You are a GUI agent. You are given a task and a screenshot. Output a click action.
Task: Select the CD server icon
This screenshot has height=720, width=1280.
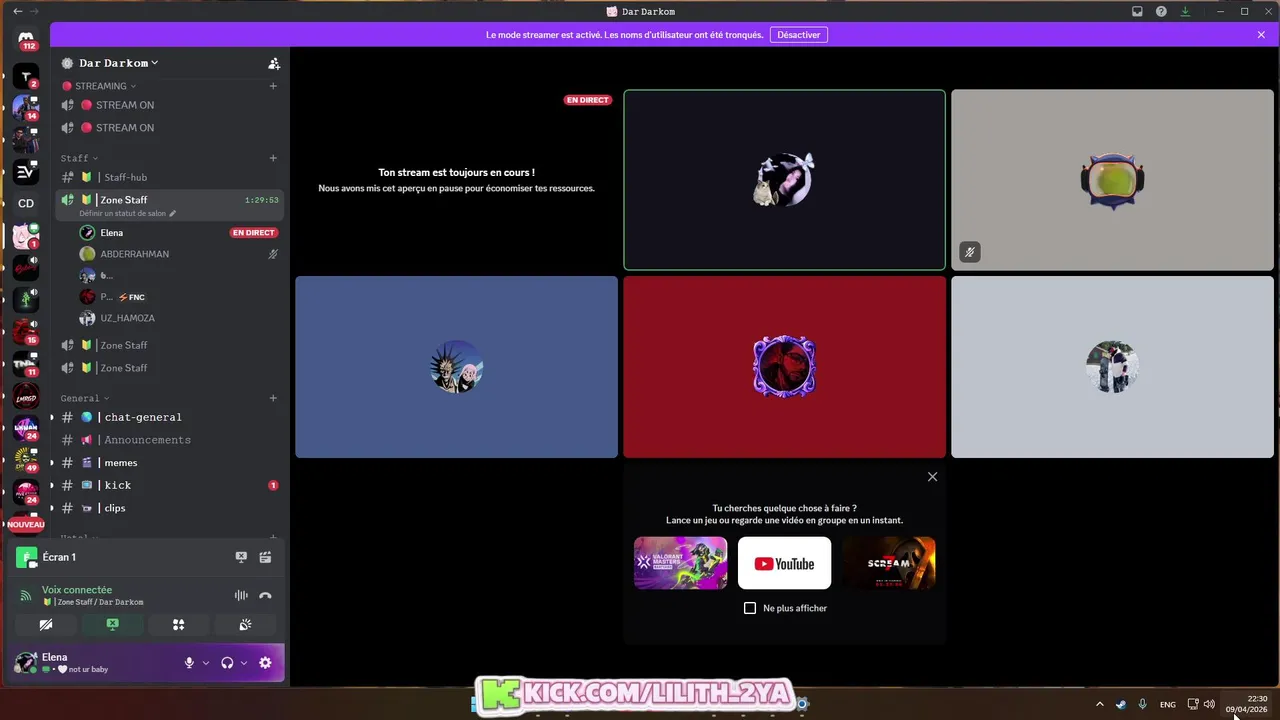[26, 203]
